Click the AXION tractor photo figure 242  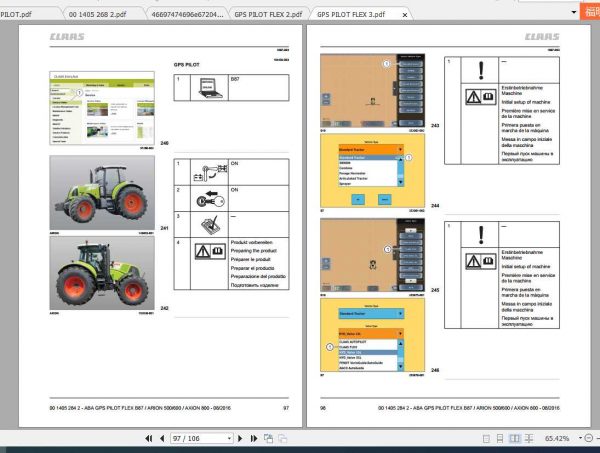click(x=102, y=273)
